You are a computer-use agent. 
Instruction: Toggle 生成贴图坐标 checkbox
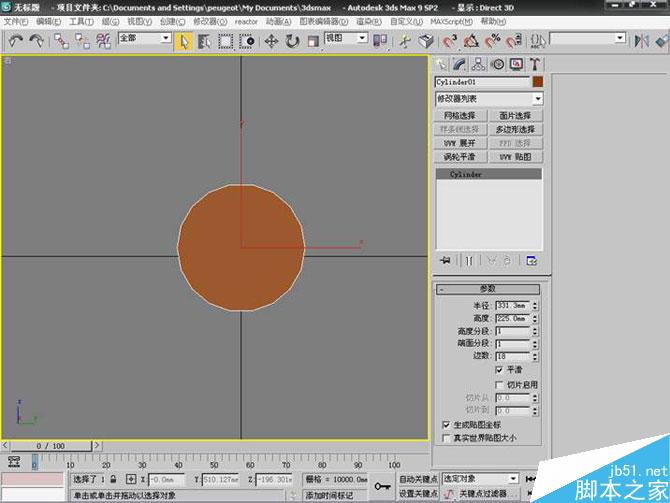coord(445,424)
